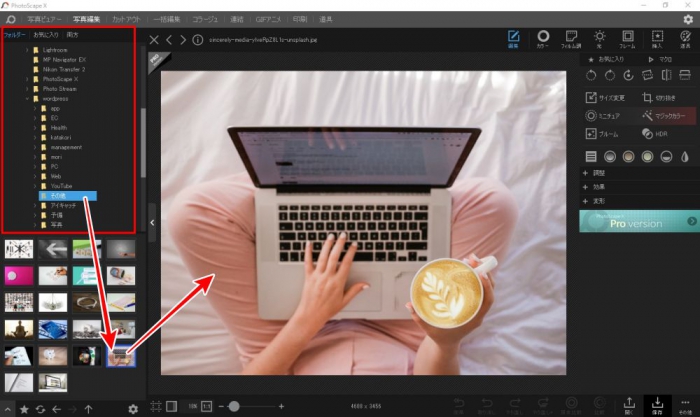This screenshot has width=700, height=417.
Task: Go to the next photo with right chevron
Action: pyautogui.click(x=183, y=40)
